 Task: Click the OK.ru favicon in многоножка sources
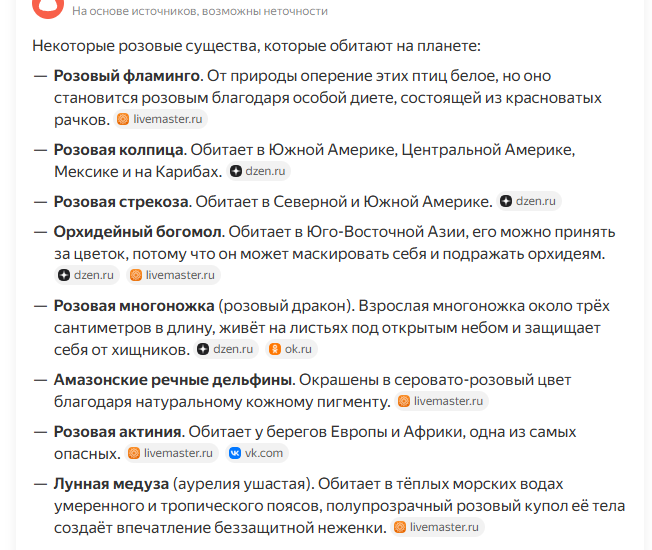[x=275, y=350]
